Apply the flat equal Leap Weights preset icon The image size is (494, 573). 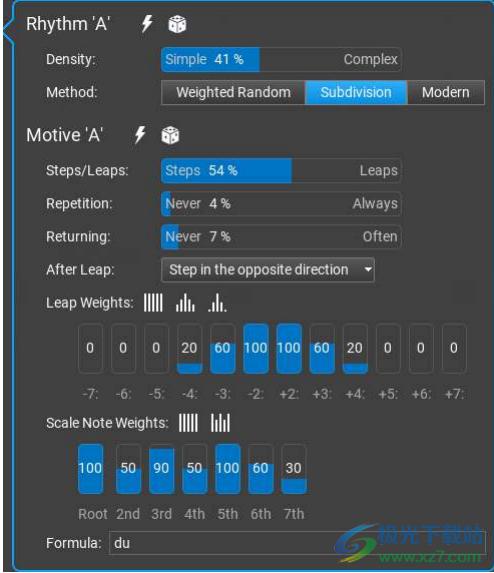(x=153, y=303)
